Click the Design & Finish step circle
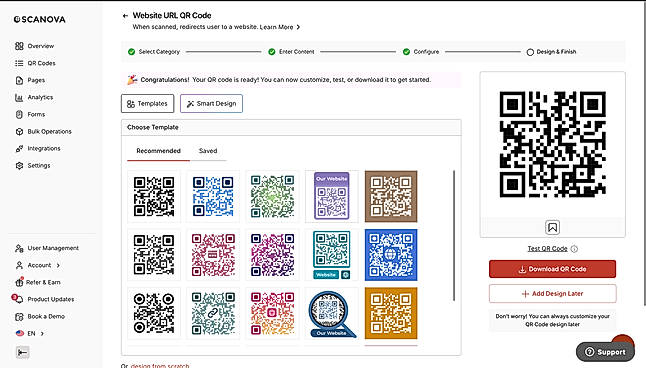The height and width of the screenshot is (368, 646). pyautogui.click(x=530, y=52)
